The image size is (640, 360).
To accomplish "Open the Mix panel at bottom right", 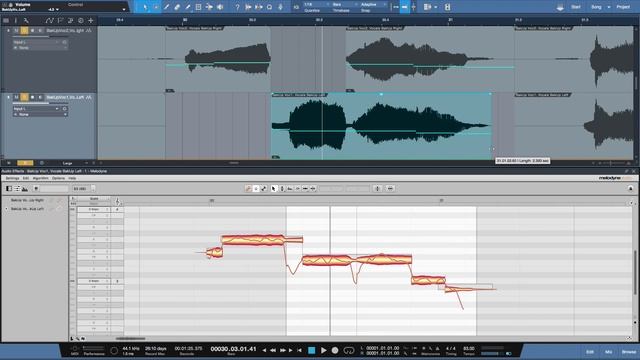I will coord(609,352).
